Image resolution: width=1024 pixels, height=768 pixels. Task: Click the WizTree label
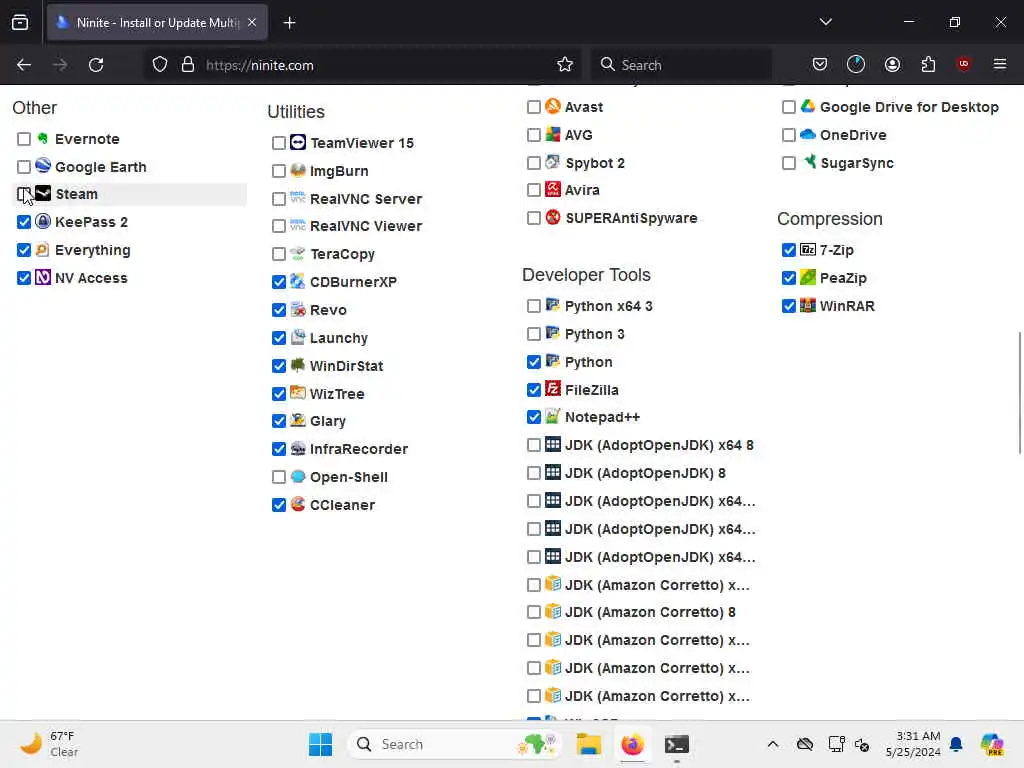tap(337, 394)
